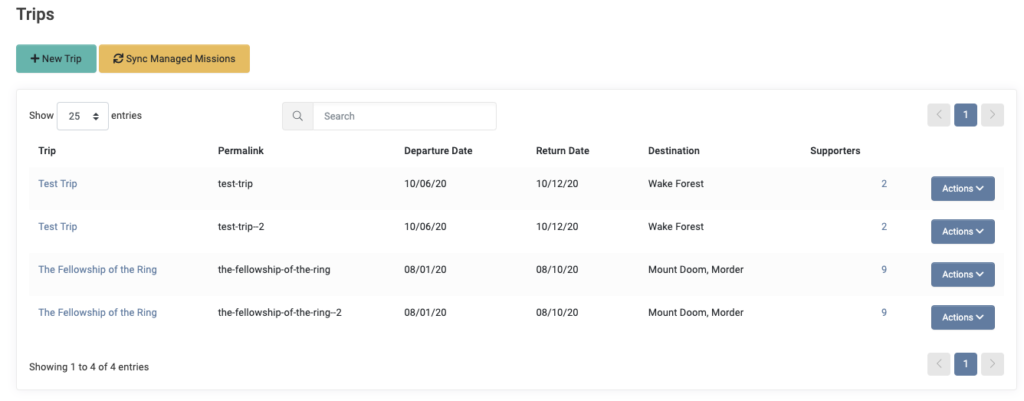Open the entries count dropdown showing 25
The height and width of the screenshot is (401, 1024).
click(83, 116)
